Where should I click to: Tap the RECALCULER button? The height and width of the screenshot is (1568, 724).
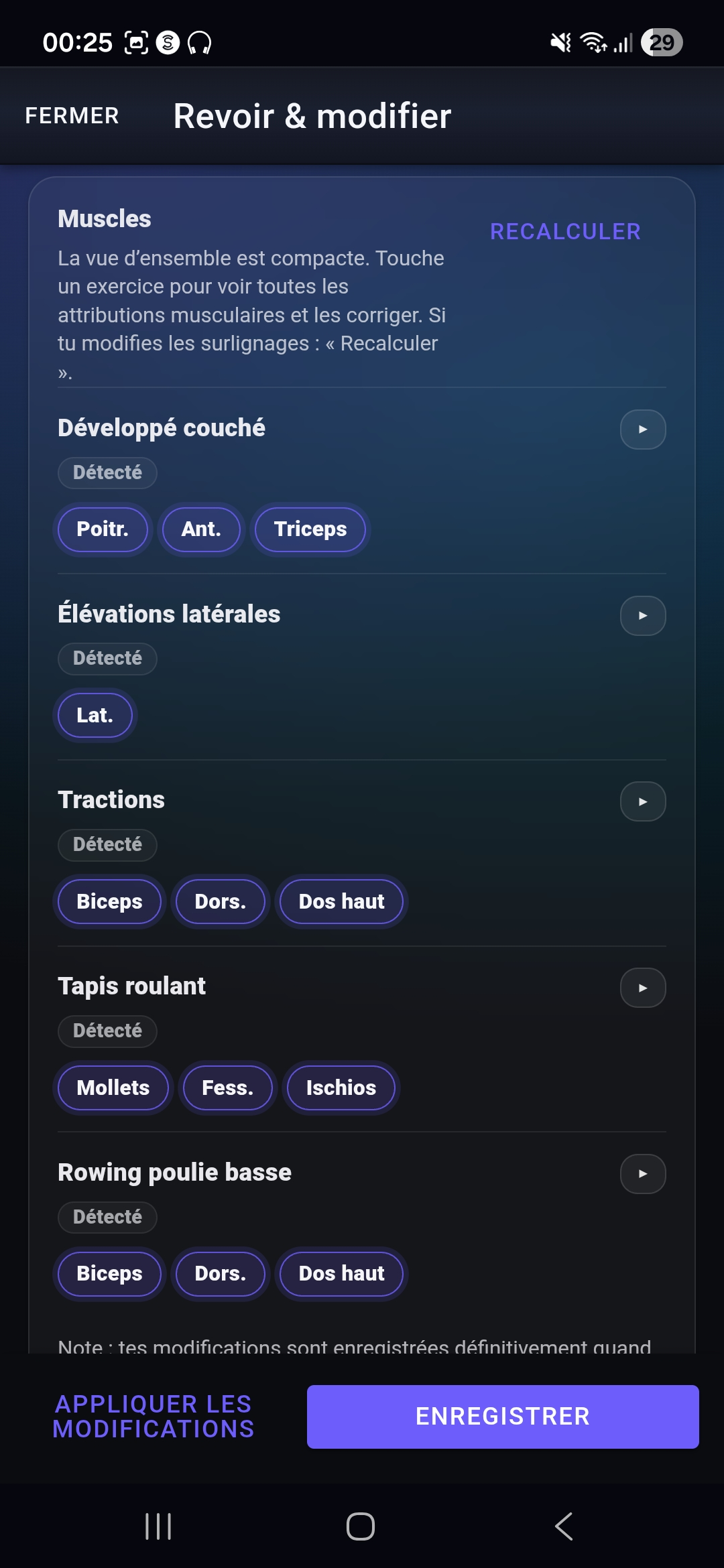[565, 232]
